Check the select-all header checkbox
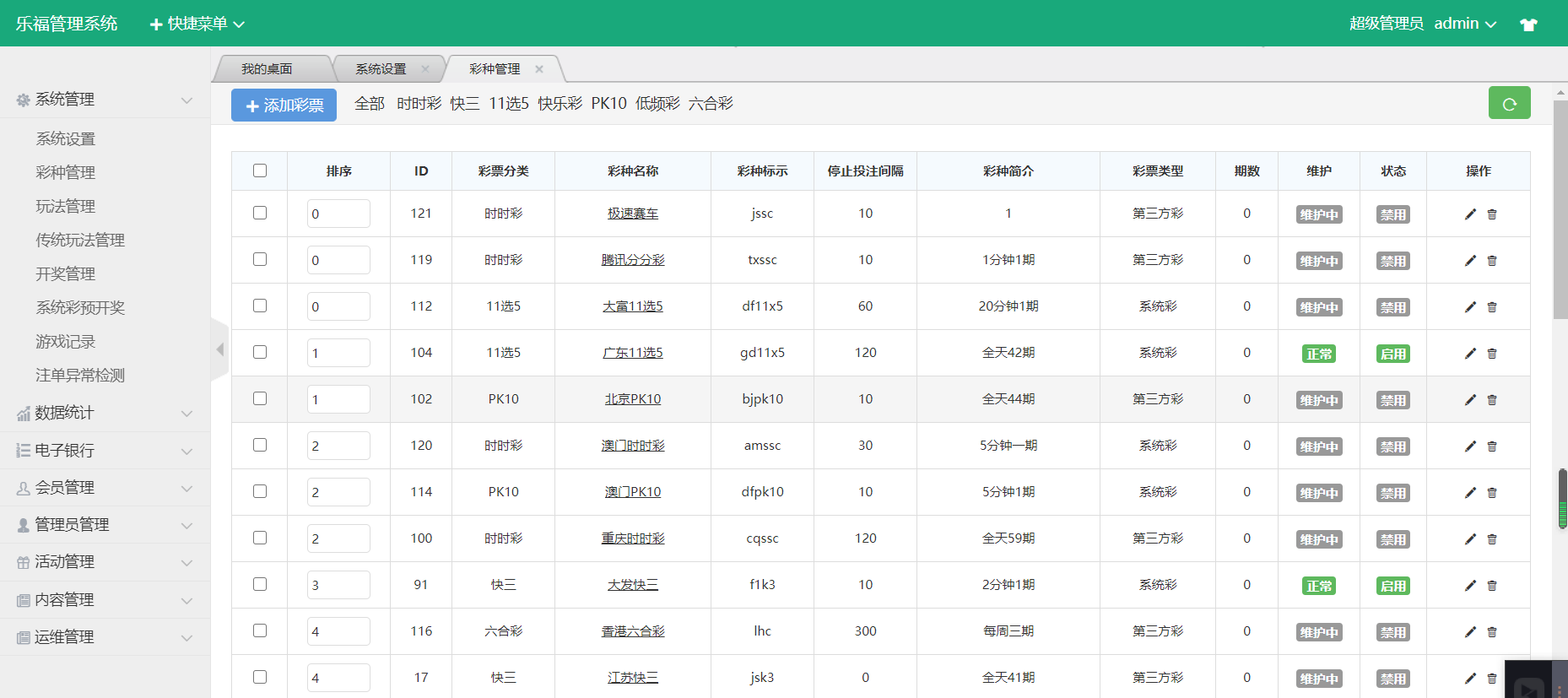Viewport: 1568px width, 698px height. tap(260, 170)
